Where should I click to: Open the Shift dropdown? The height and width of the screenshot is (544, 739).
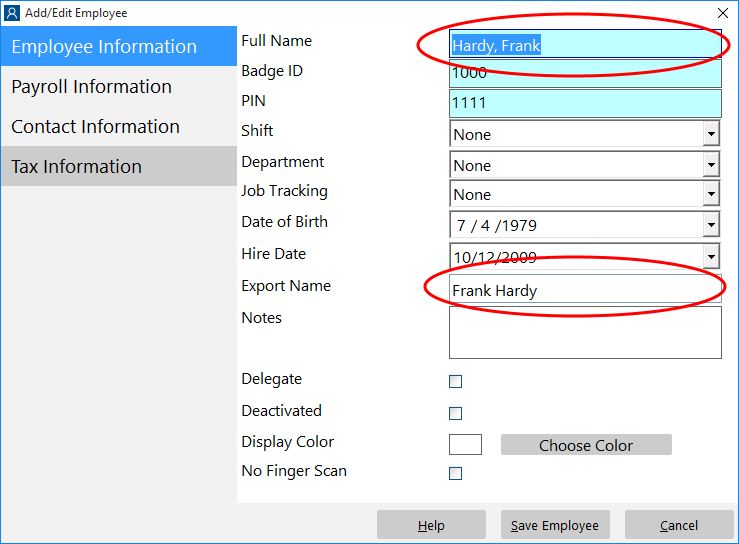coord(711,134)
